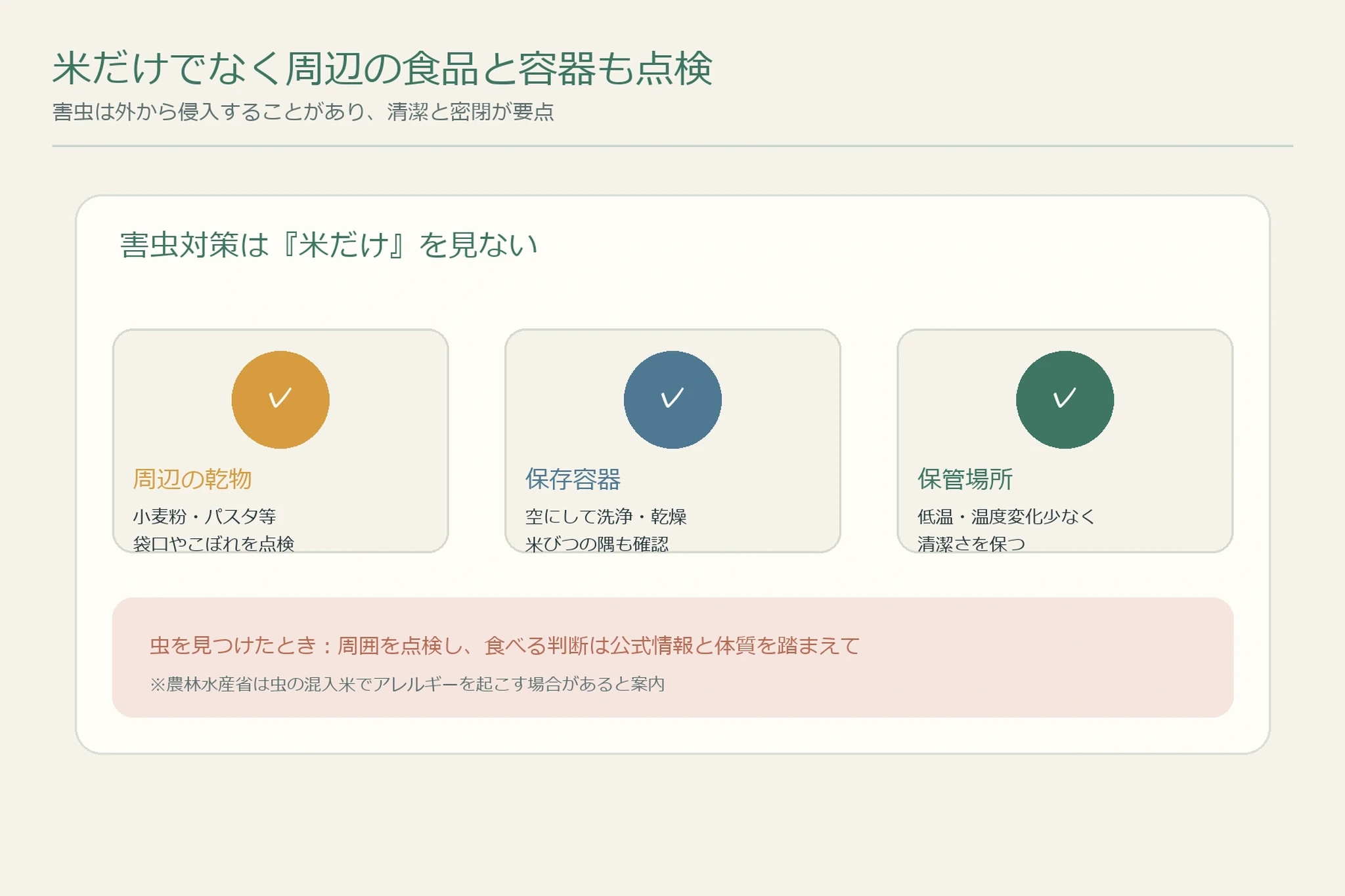Click the red warning 虫を見つけたとき text
1345x896 pixels.
point(504,646)
